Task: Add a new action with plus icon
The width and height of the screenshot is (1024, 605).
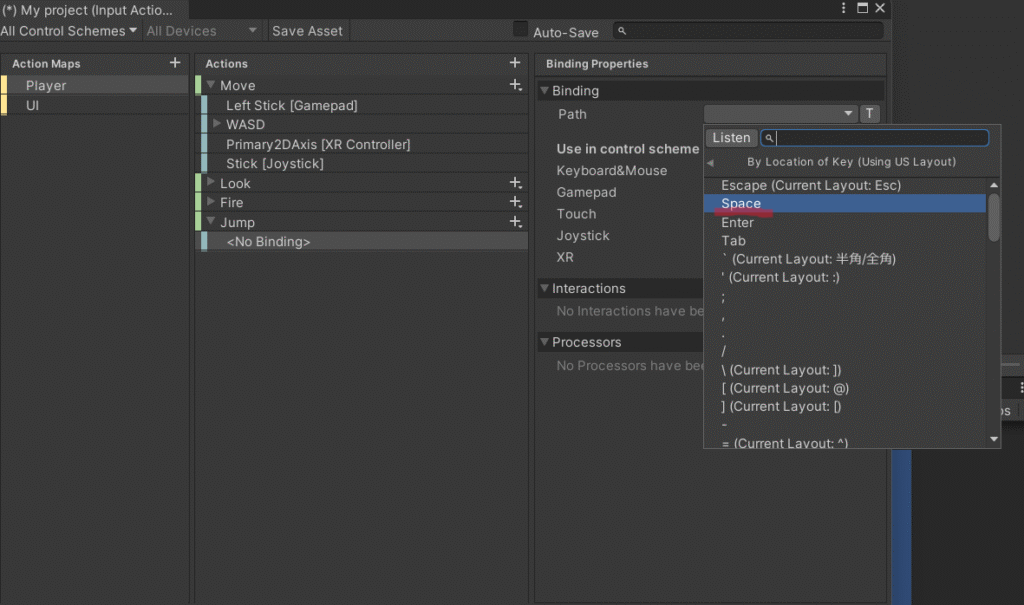Action: click(x=515, y=63)
